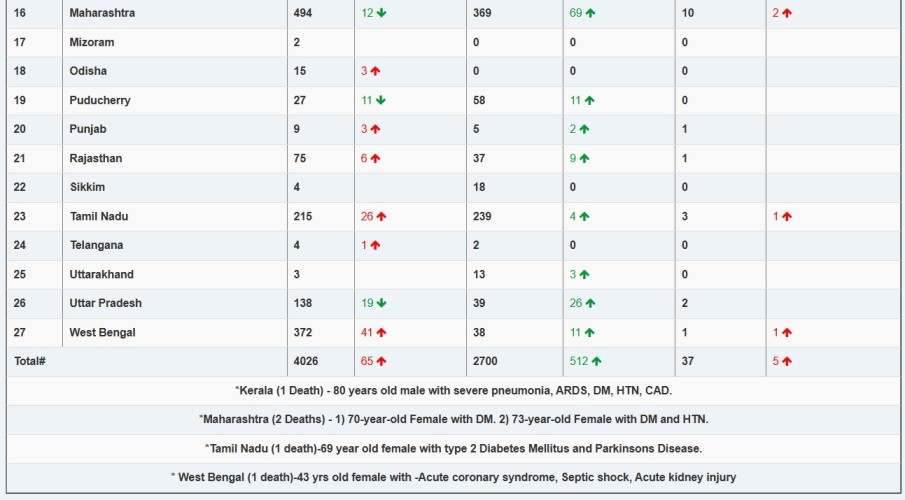Image resolution: width=905 pixels, height=500 pixels.
Task: Click the red up arrow beside Tamil Nadu's 26
Action: click(381, 216)
